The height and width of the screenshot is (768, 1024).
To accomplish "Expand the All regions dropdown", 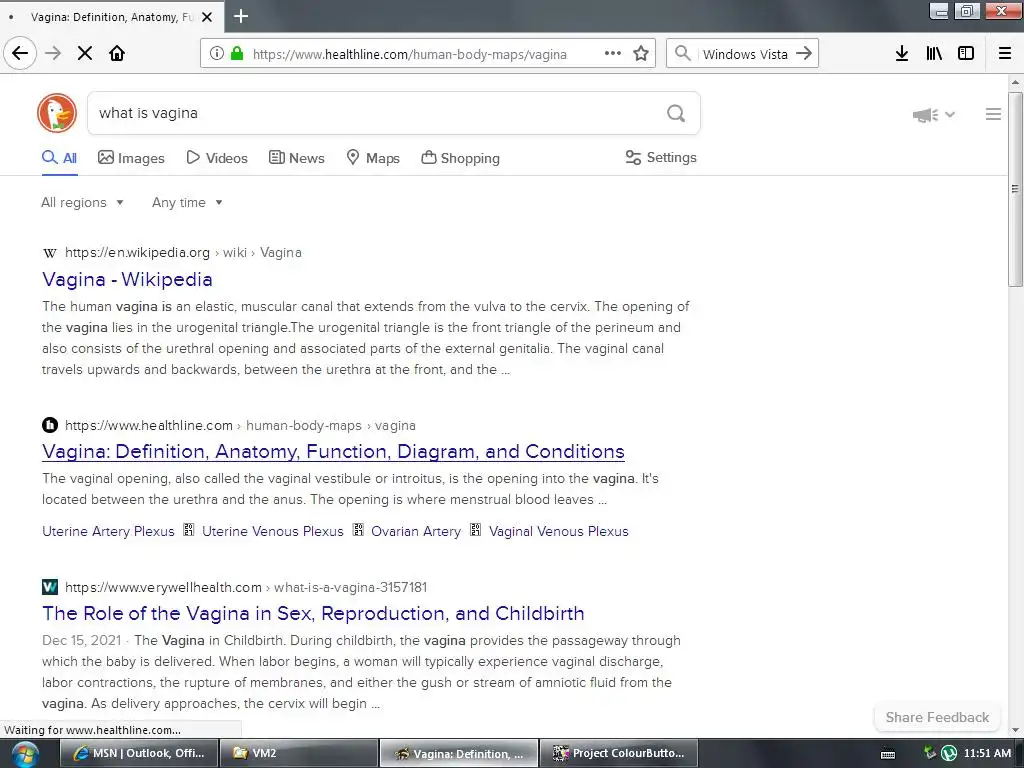I will (x=82, y=202).
